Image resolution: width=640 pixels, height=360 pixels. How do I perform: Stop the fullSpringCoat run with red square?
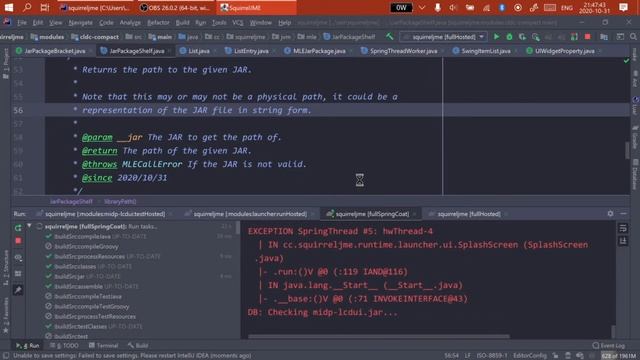coord(18,241)
